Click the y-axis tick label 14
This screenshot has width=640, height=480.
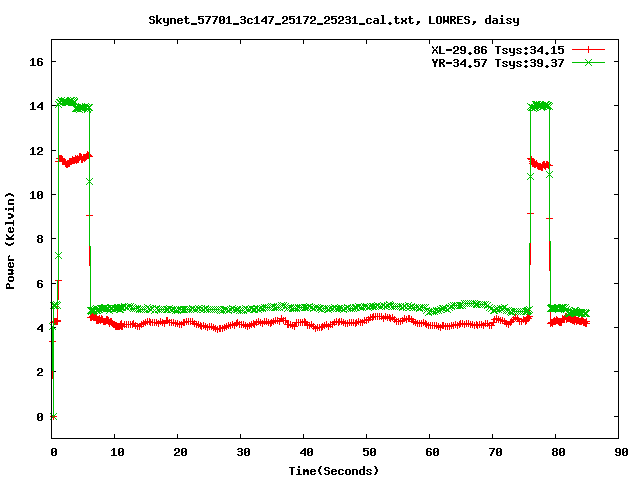coord(36,106)
